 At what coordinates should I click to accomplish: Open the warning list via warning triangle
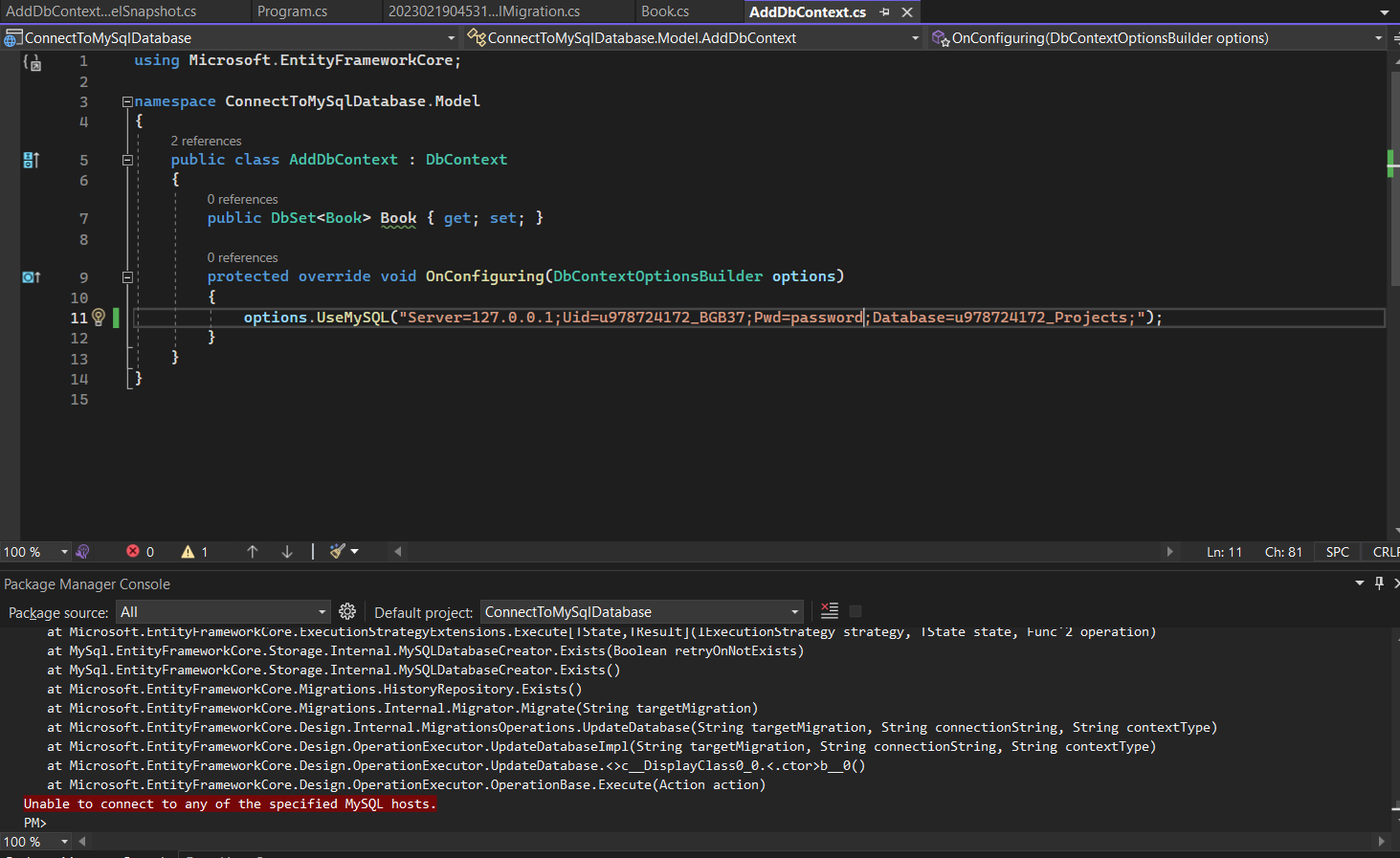pos(189,551)
